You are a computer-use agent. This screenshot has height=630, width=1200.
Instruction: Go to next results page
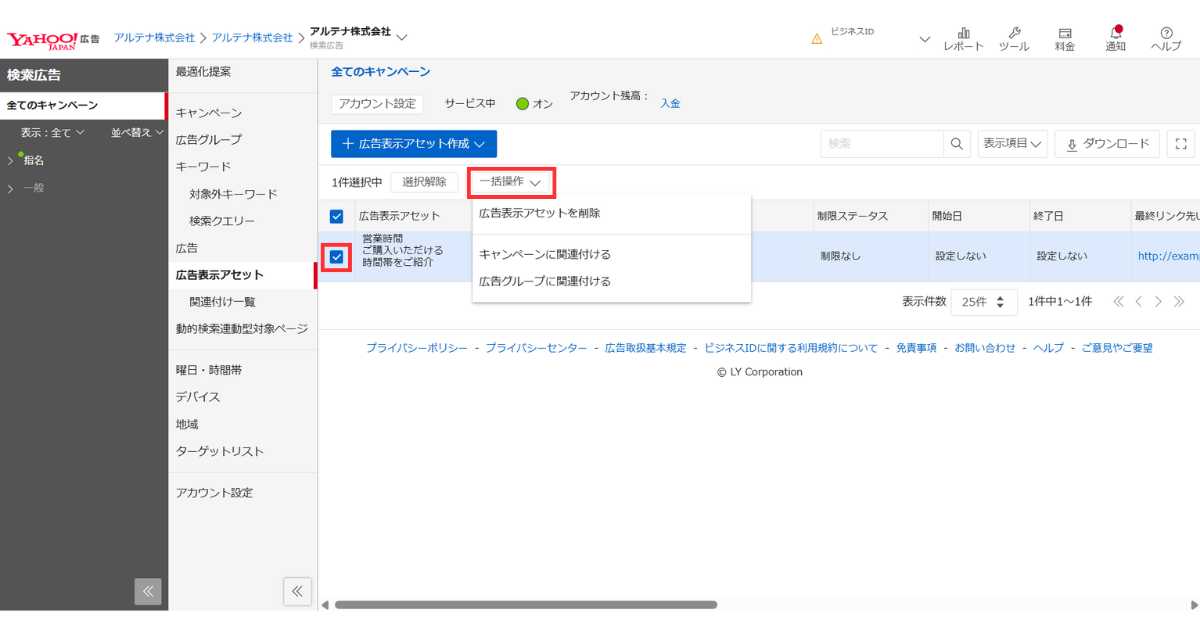[x=1158, y=301]
